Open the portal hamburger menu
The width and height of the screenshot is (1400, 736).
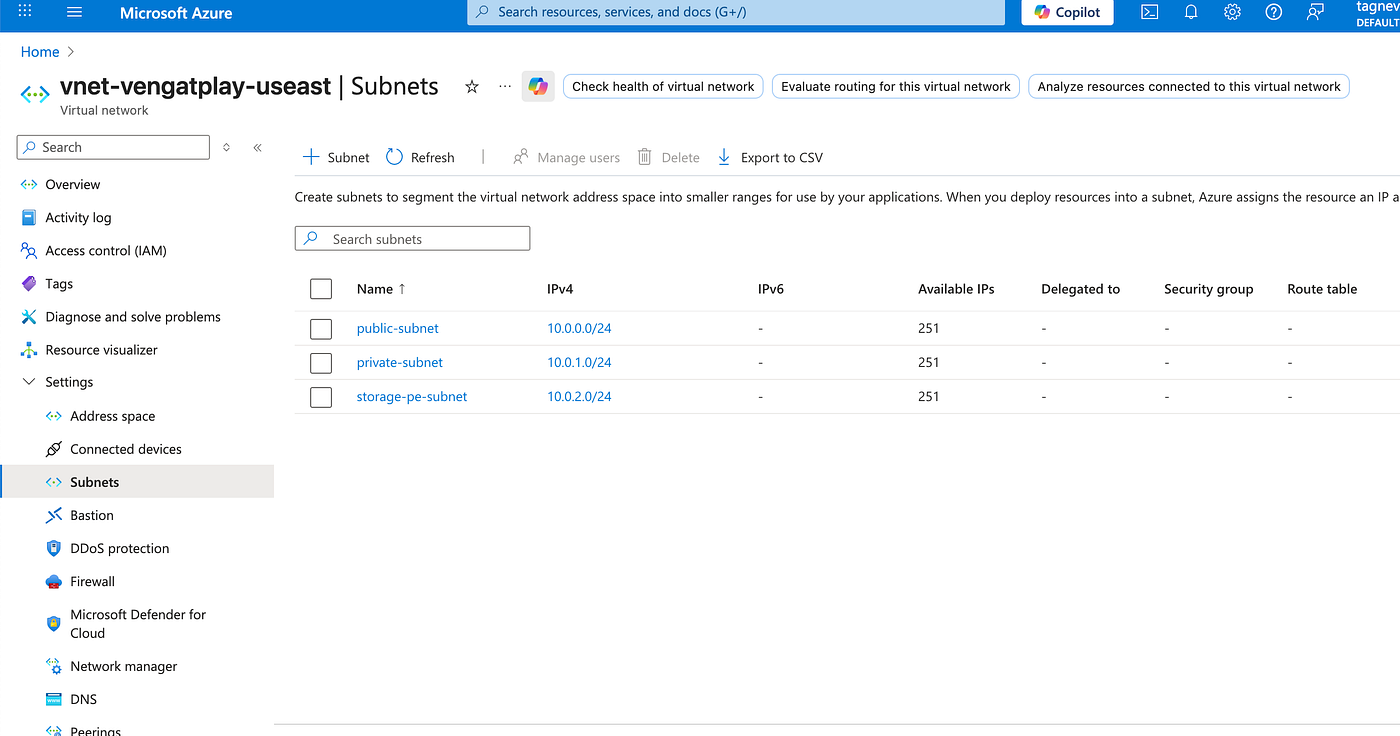coord(74,12)
